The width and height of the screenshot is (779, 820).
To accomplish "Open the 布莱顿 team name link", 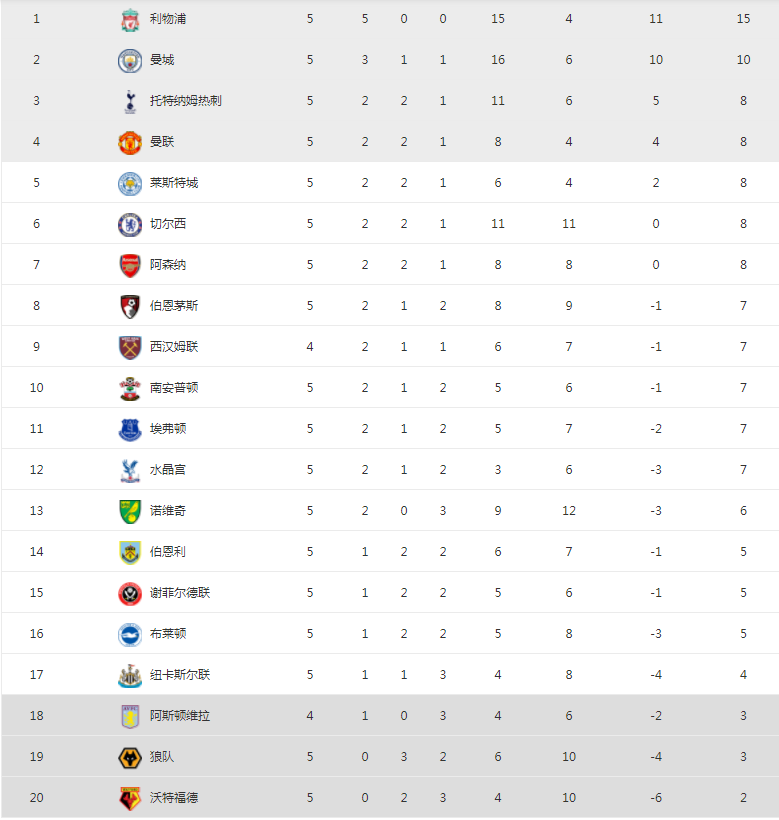I will pos(168,634).
